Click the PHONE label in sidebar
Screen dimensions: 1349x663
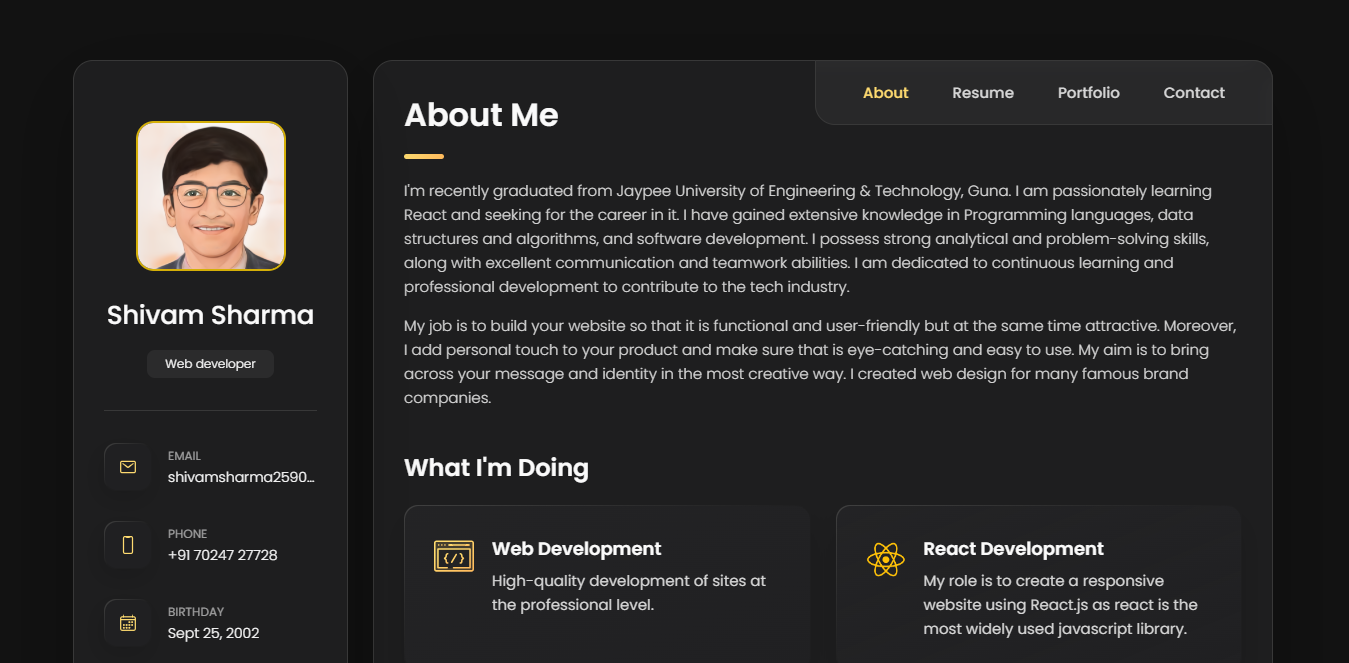click(188, 534)
